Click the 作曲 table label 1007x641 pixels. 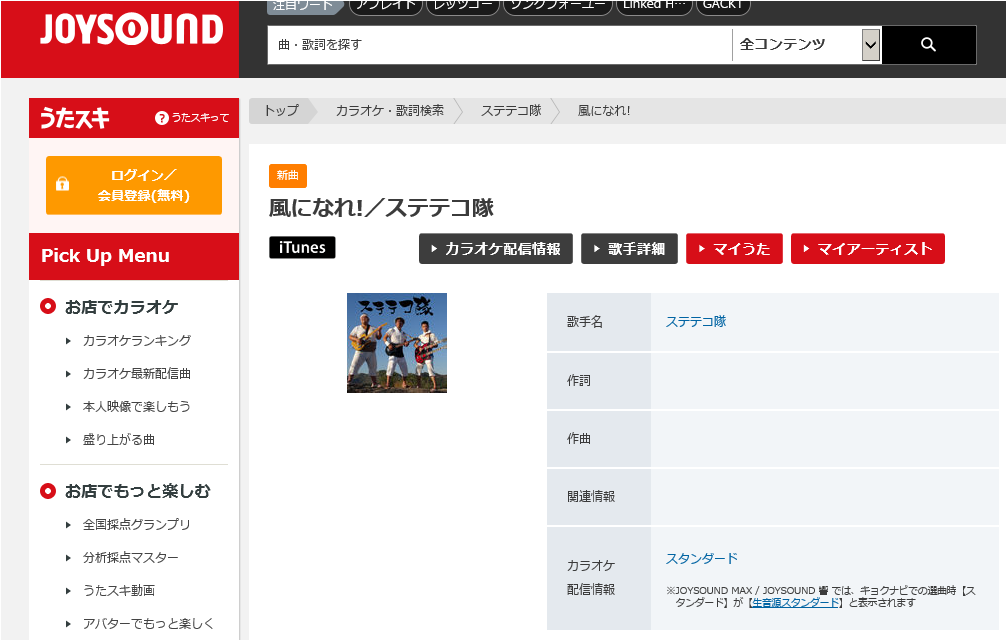579,439
